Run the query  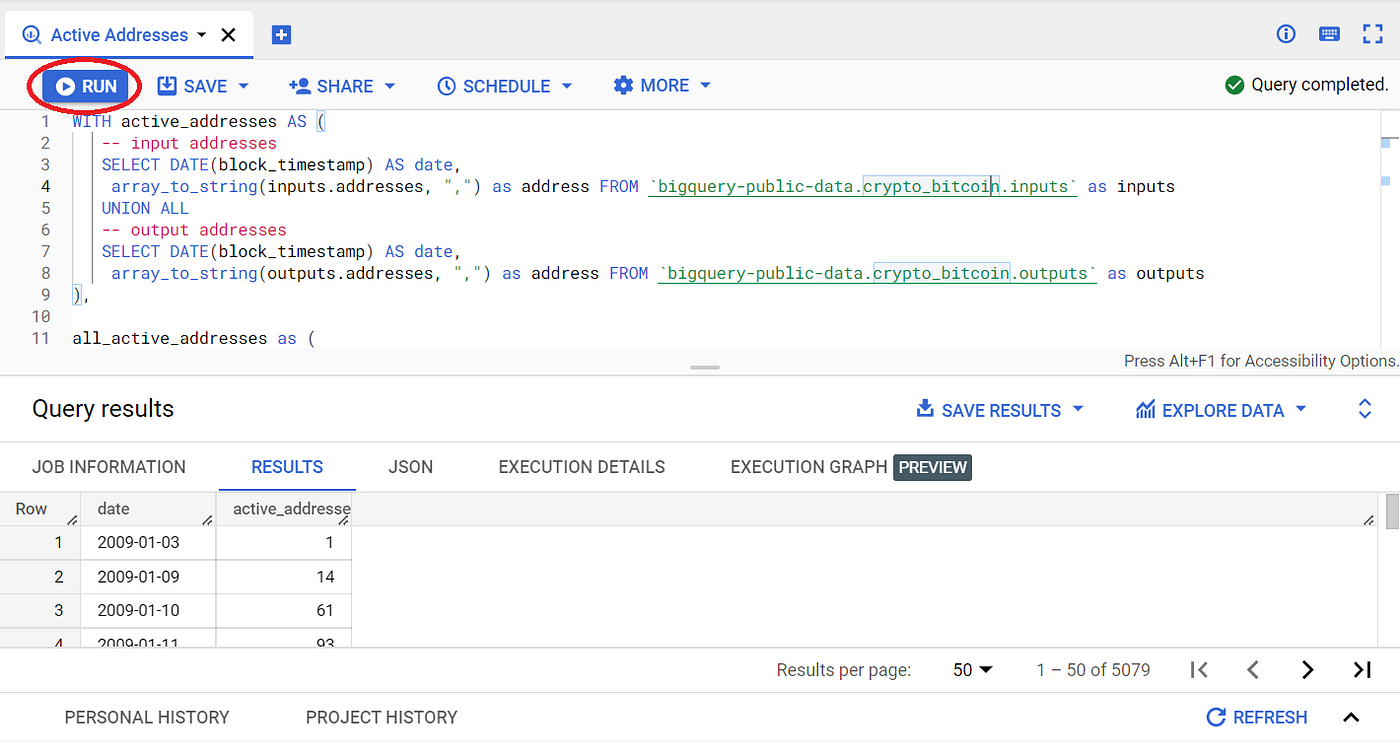pyautogui.click(x=86, y=86)
